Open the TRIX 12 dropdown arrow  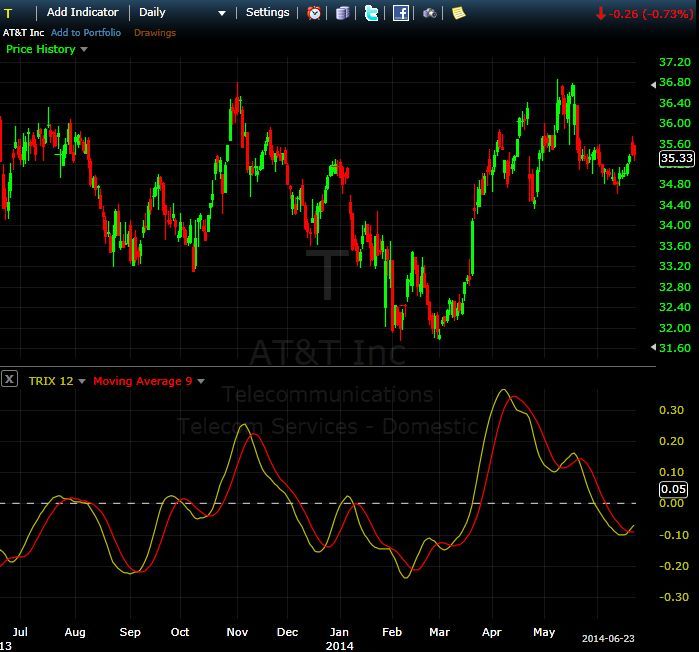82,381
